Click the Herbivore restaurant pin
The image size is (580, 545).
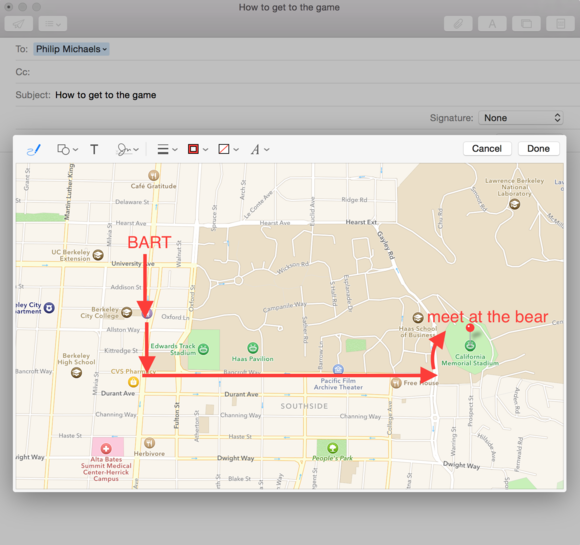click(x=149, y=443)
